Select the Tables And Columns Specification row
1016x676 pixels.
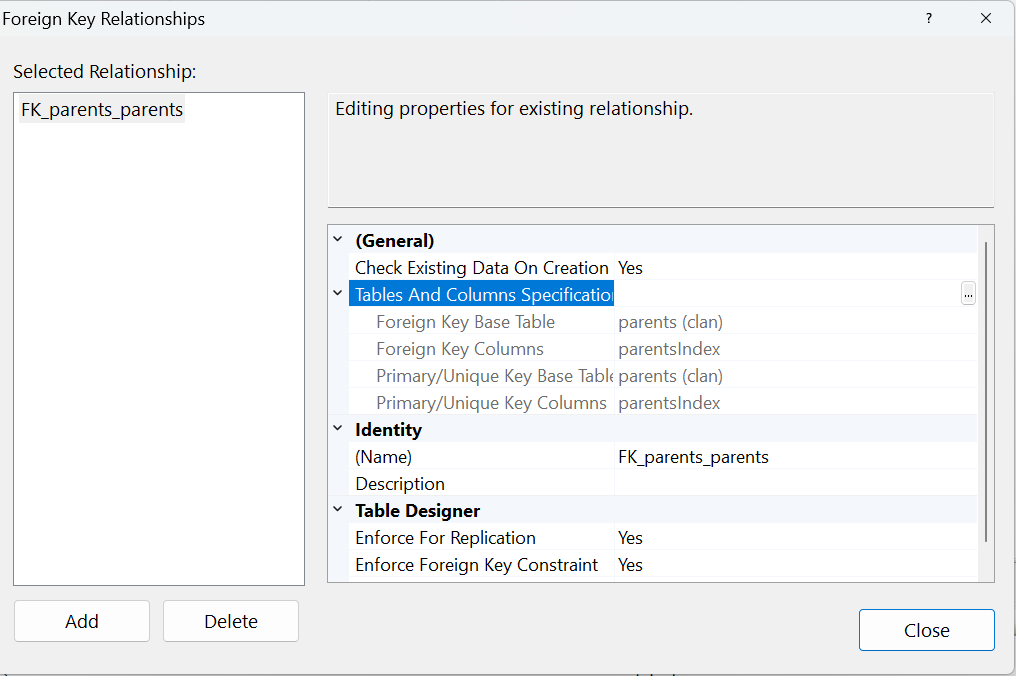pyautogui.click(x=483, y=295)
